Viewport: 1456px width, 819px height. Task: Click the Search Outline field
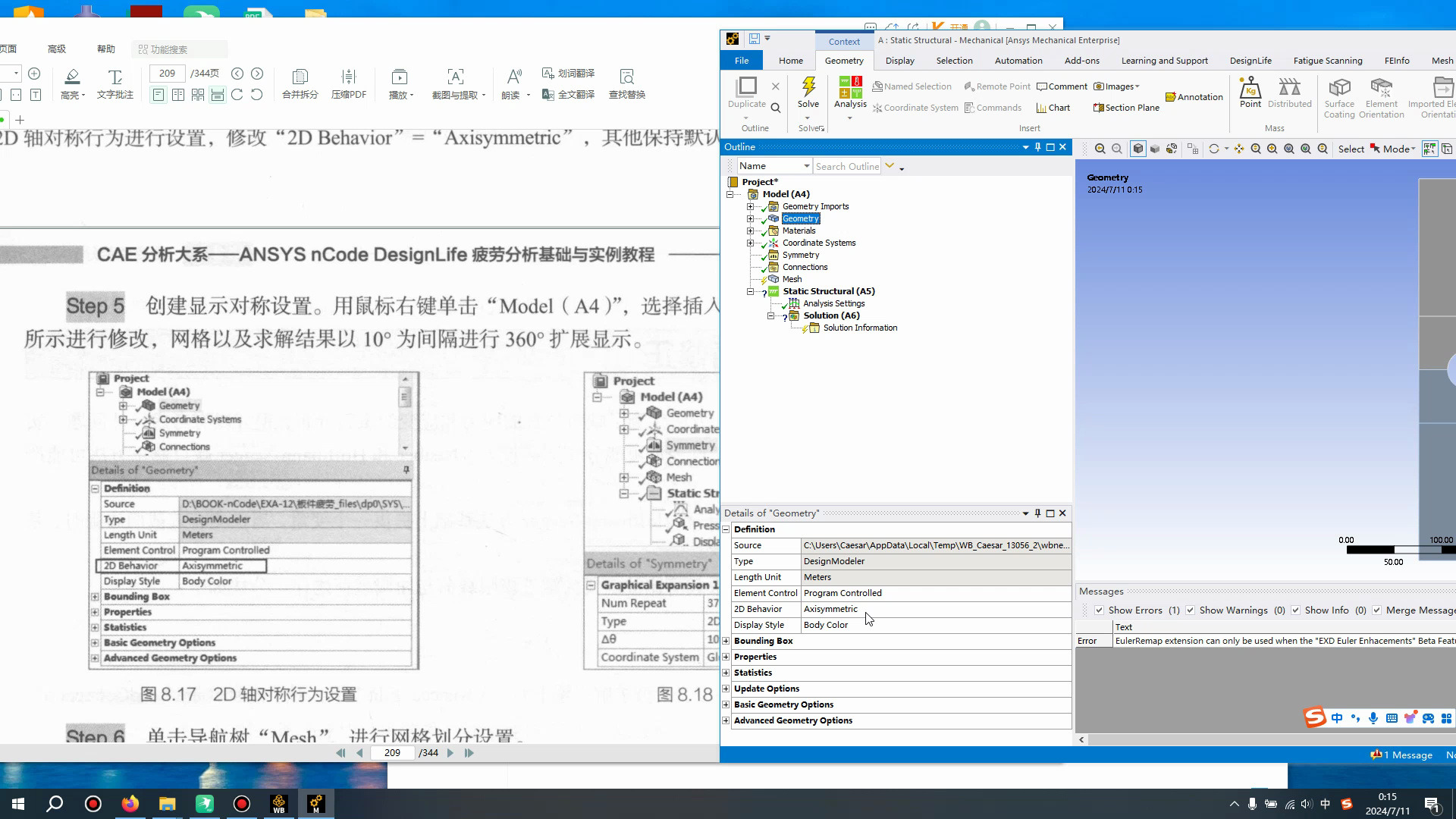pyautogui.click(x=846, y=166)
